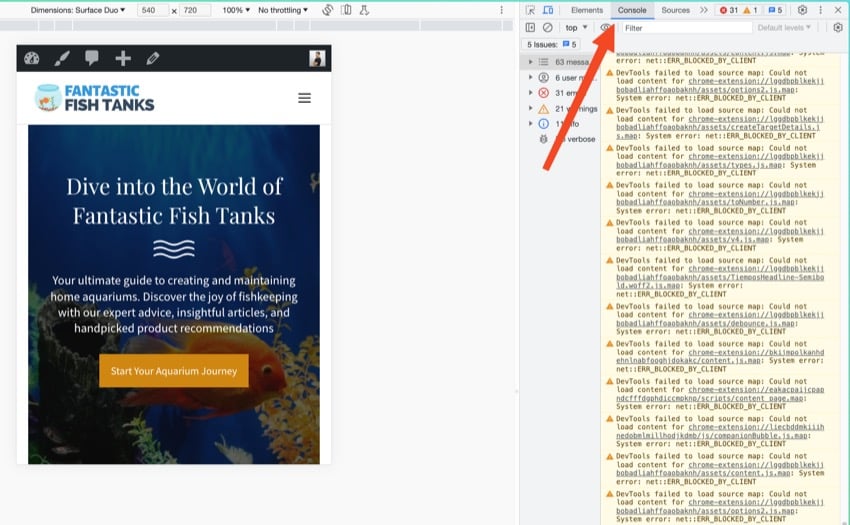This screenshot has height=525, width=850.
Task: Open console settings gear beside Default levels
Action: (x=838, y=28)
